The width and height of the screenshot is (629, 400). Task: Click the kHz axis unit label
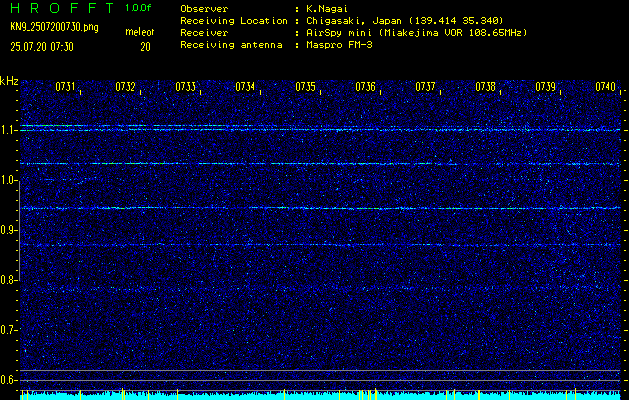pos(9,81)
